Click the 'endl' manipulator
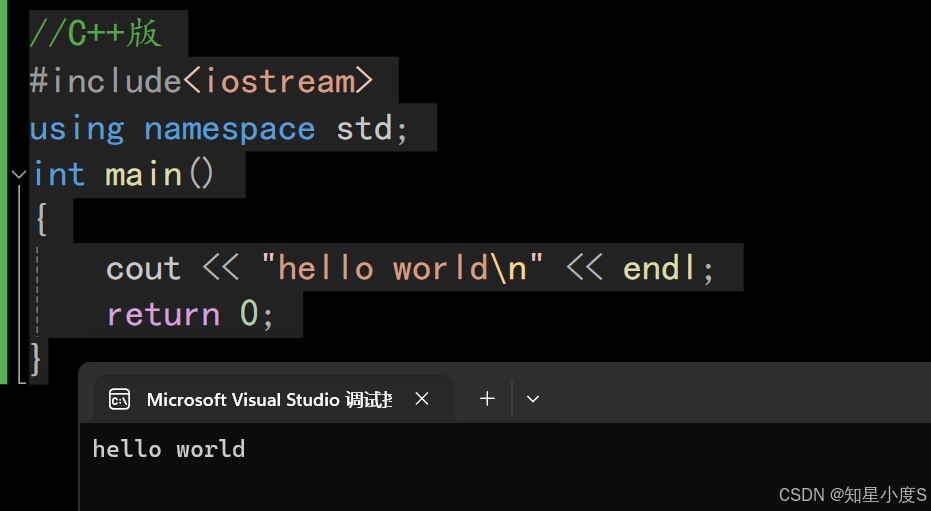 tap(659, 268)
